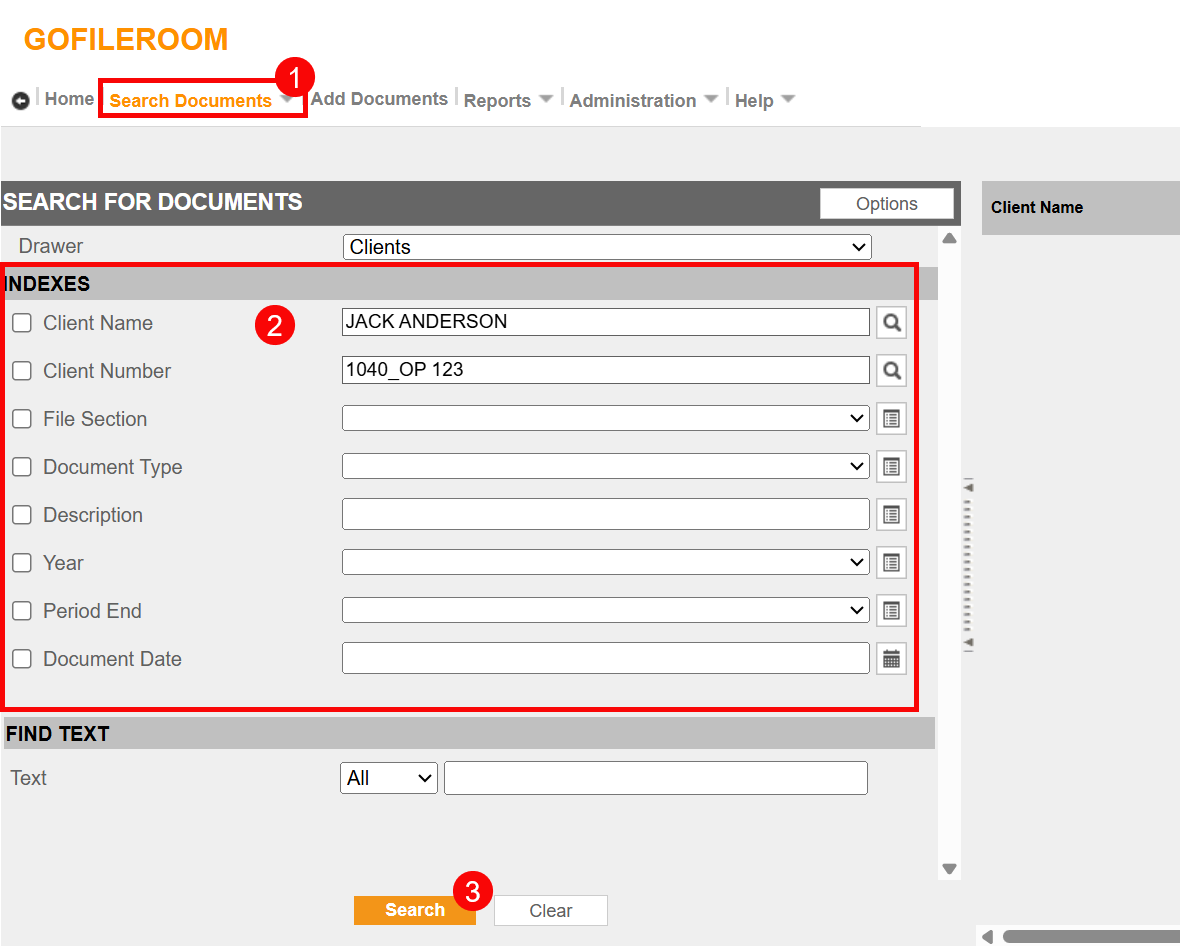Open the list icon beside Year

click(891, 563)
